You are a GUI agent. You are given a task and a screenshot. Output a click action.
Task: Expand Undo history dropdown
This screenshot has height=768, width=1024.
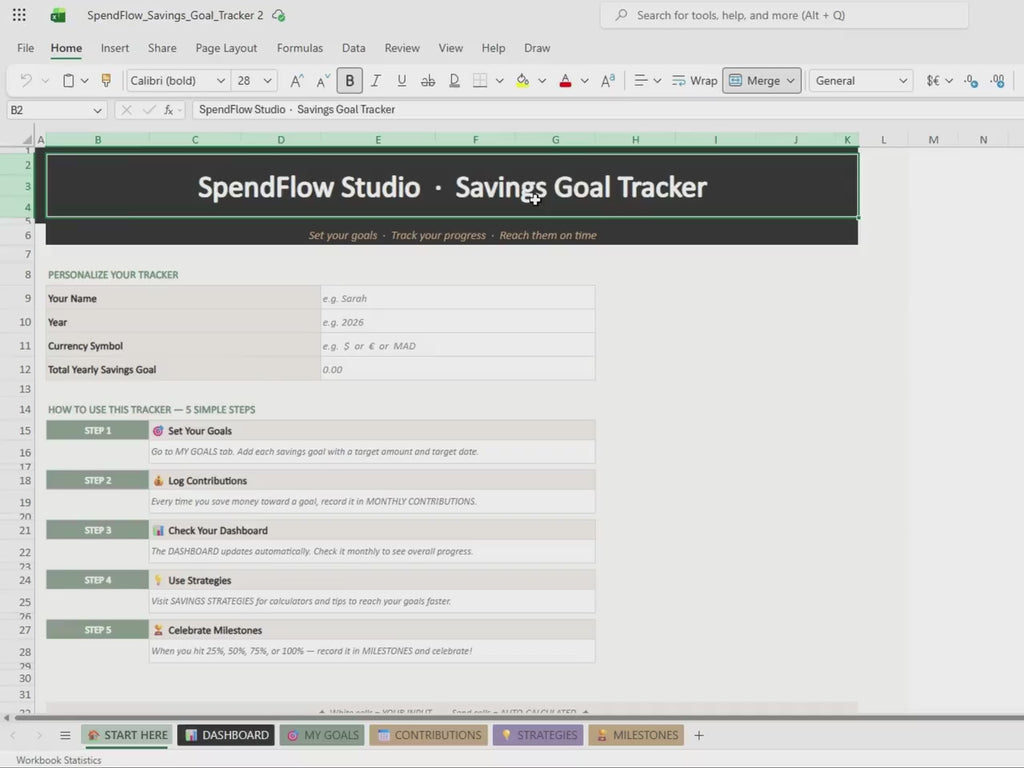[45, 80]
